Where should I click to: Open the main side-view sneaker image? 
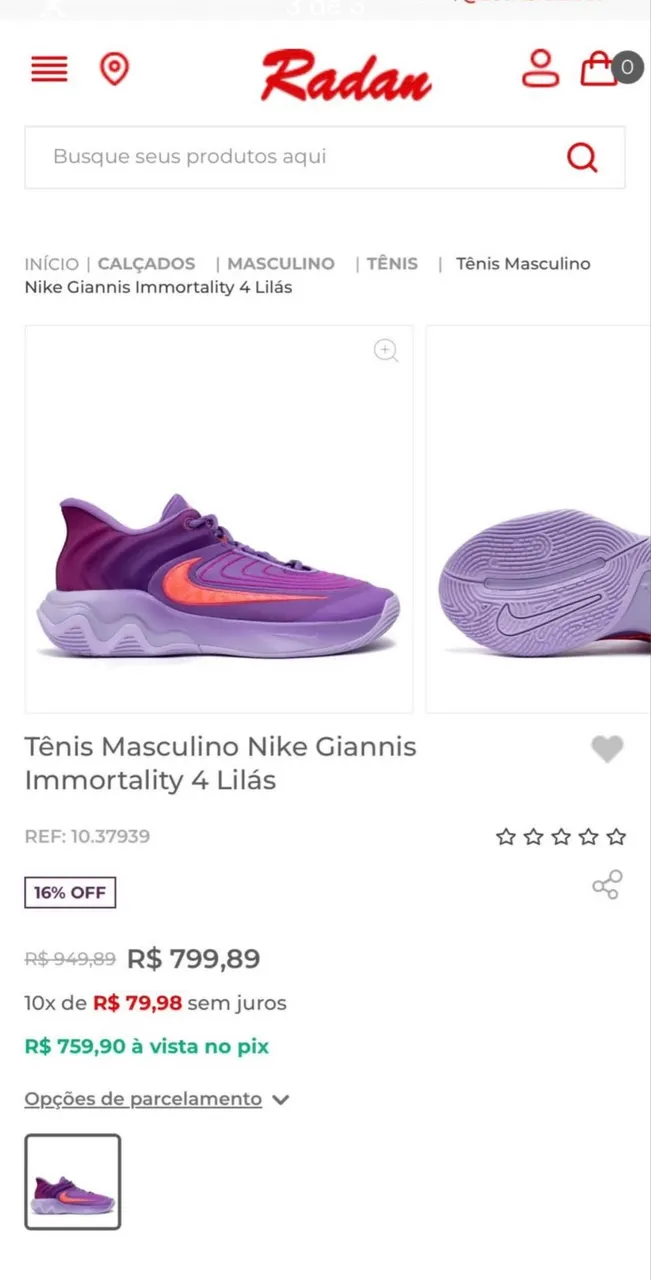pos(219,580)
